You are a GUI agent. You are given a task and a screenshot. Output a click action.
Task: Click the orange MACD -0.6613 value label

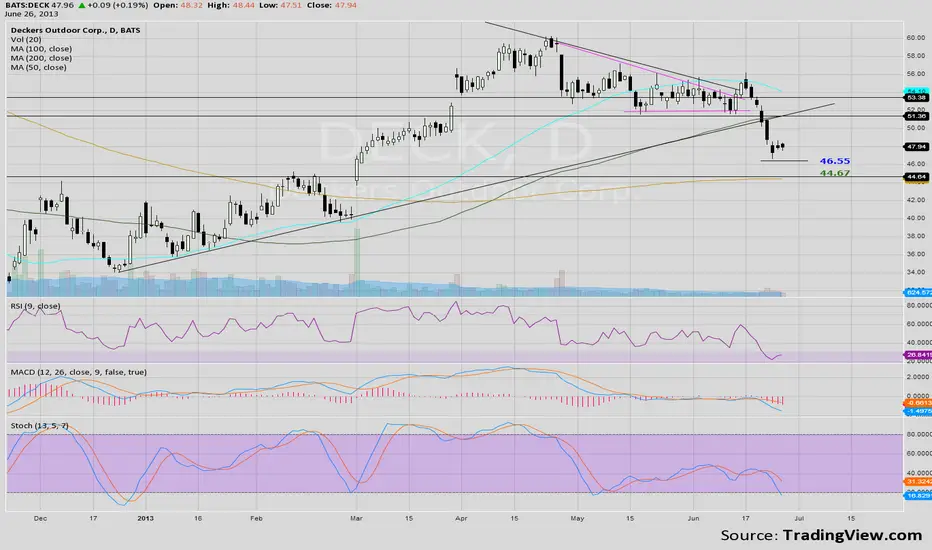(918, 403)
